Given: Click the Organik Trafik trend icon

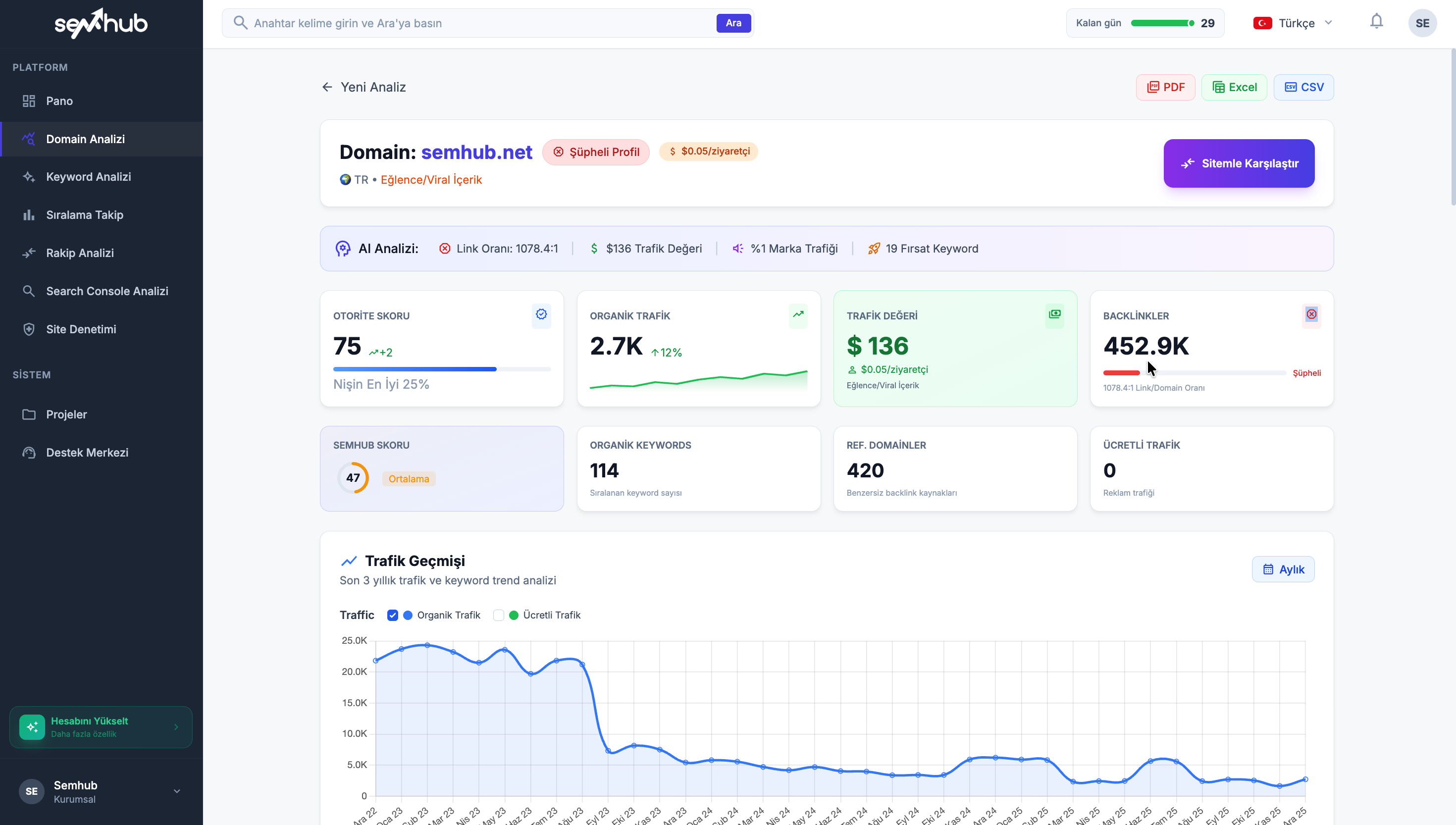Looking at the screenshot, I should pos(798,314).
